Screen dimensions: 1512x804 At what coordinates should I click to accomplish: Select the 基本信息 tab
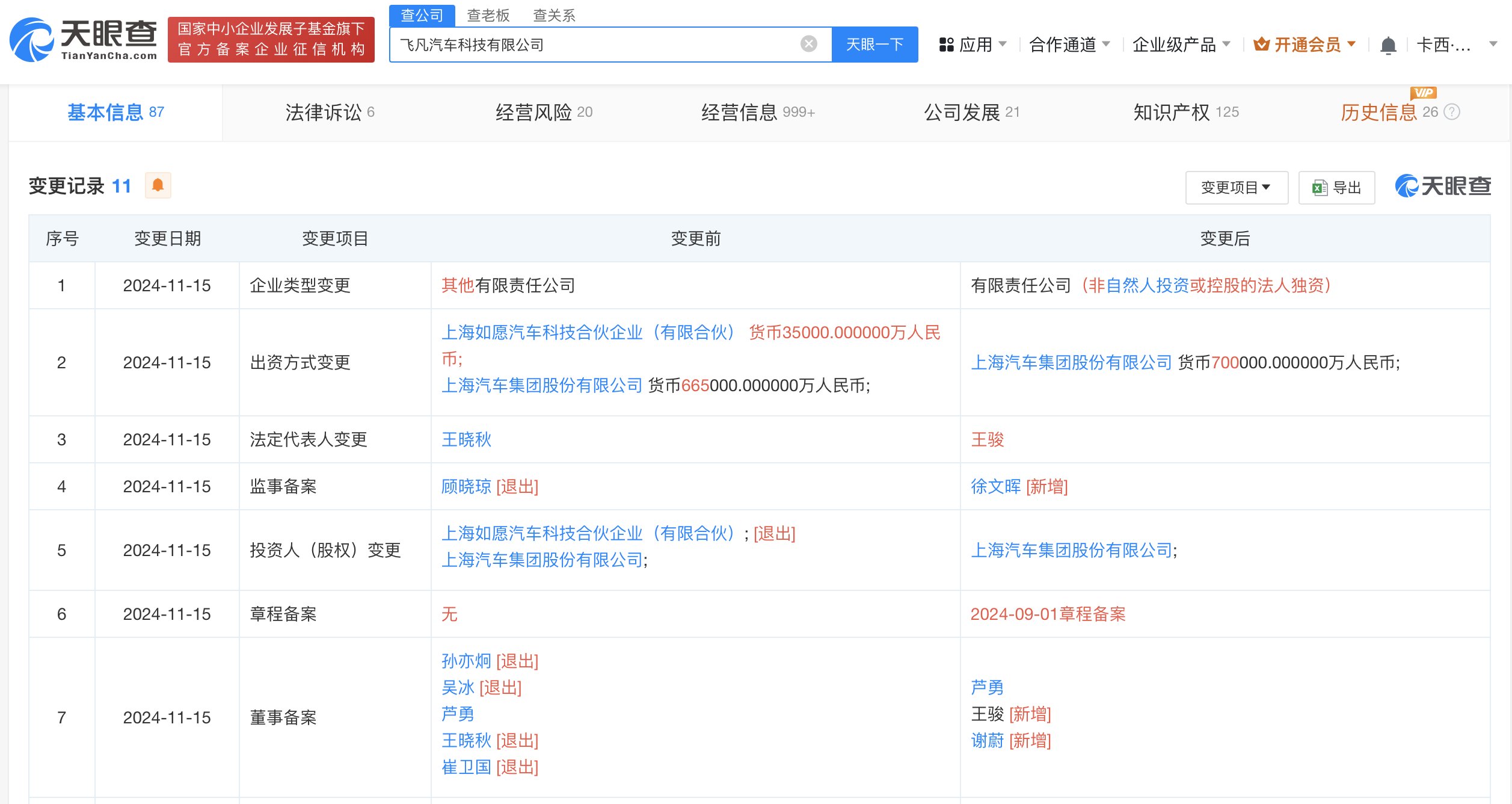pos(115,113)
